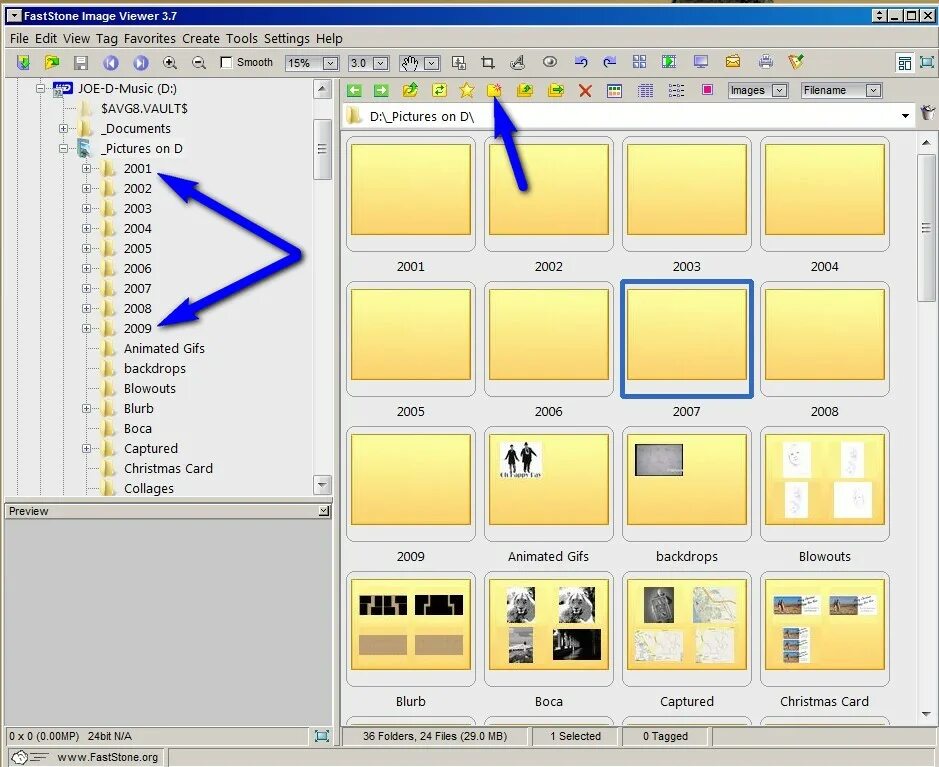
Task: Click the blue monitor icon in the toolbar
Action: pyautogui.click(x=701, y=62)
